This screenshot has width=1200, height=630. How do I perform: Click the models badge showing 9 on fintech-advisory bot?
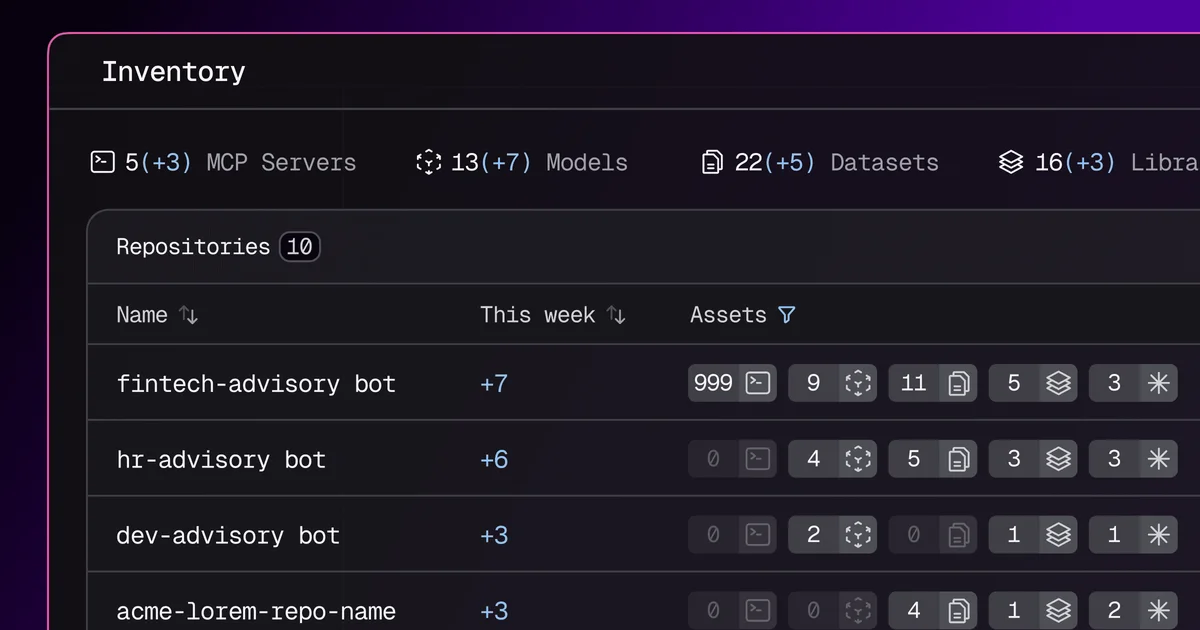tap(832, 383)
